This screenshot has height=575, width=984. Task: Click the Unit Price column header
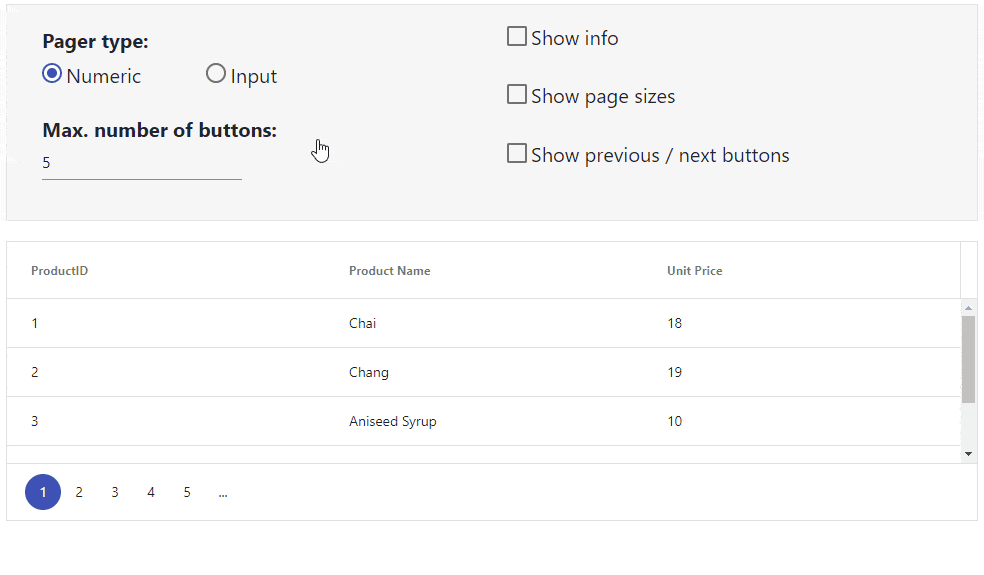coord(802,271)
